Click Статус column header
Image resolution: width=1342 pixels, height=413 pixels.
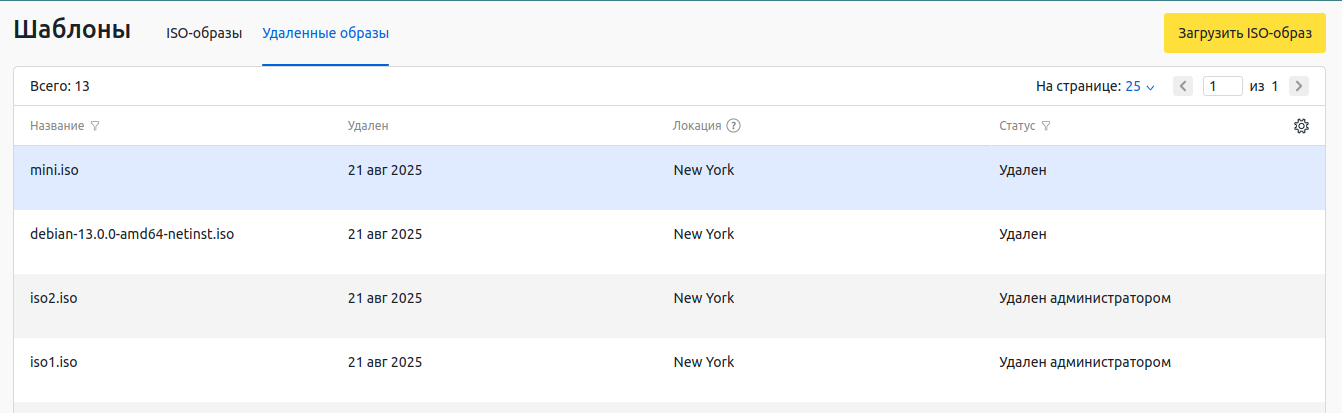pos(1017,126)
